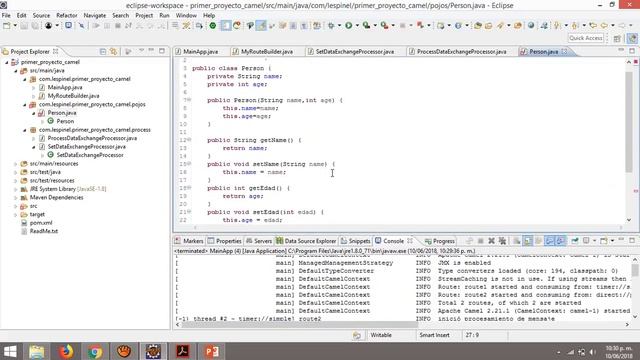Click the Quick Access search field
Image resolution: width=640 pixels, height=360 pixels.
[x=586, y=38]
